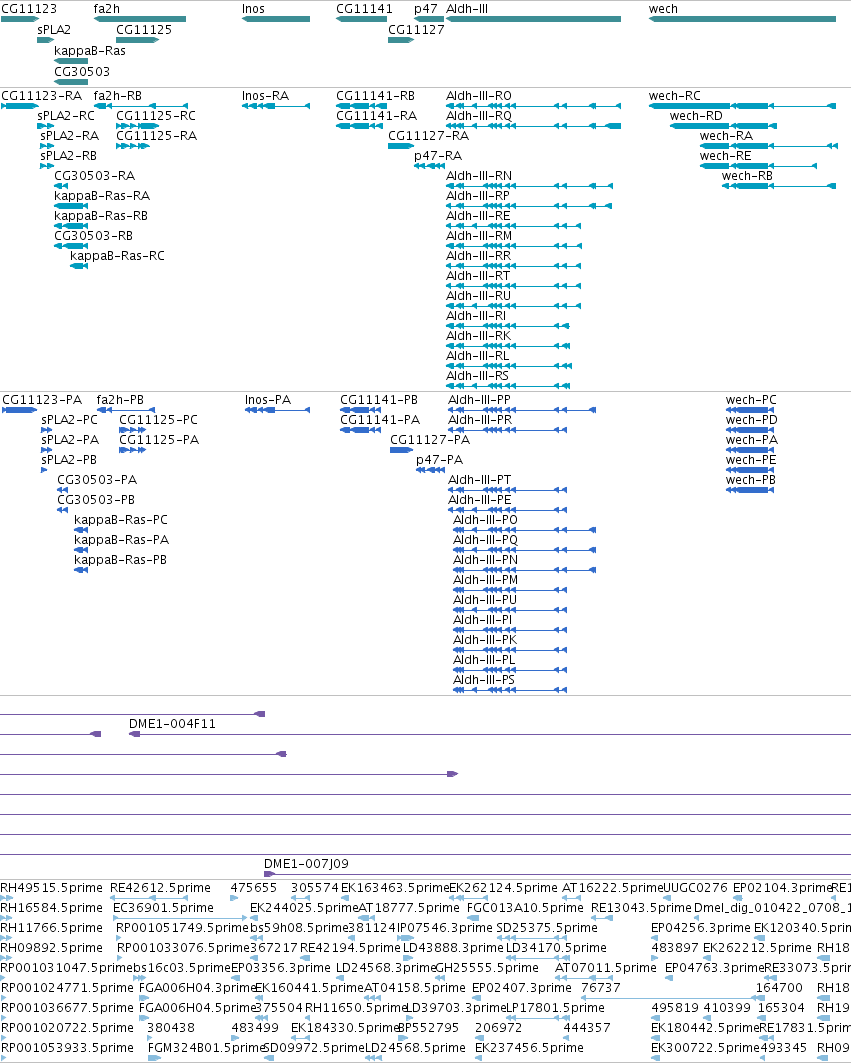Click transcript wech-RD
Image resolution: width=851 pixels, height=1063 pixels.
pyautogui.click(x=696, y=116)
